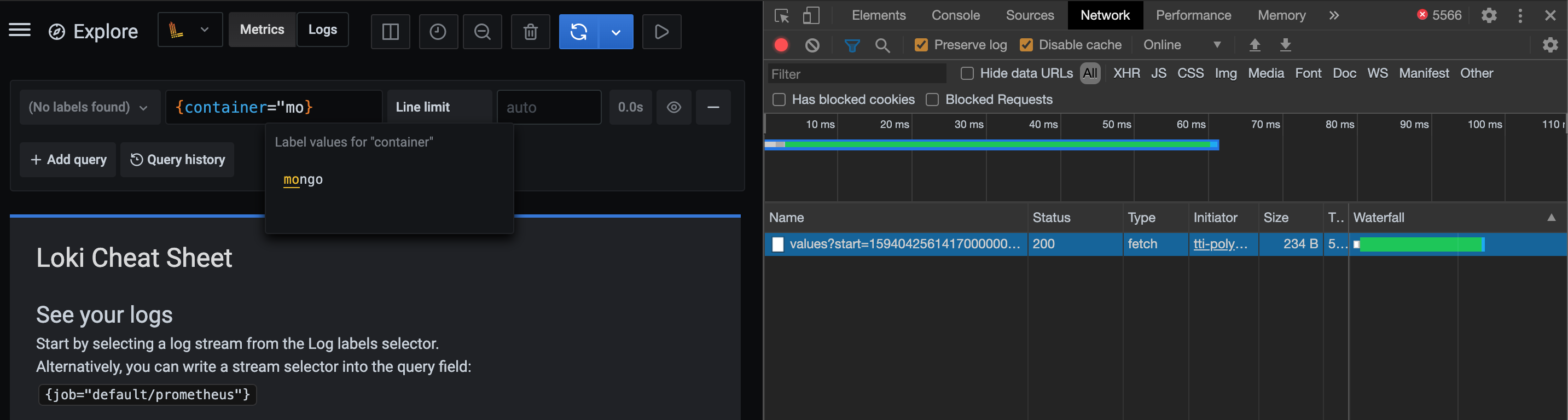Click the overview timeline request bar
This screenshot has width=1568, height=420.
click(x=991, y=145)
